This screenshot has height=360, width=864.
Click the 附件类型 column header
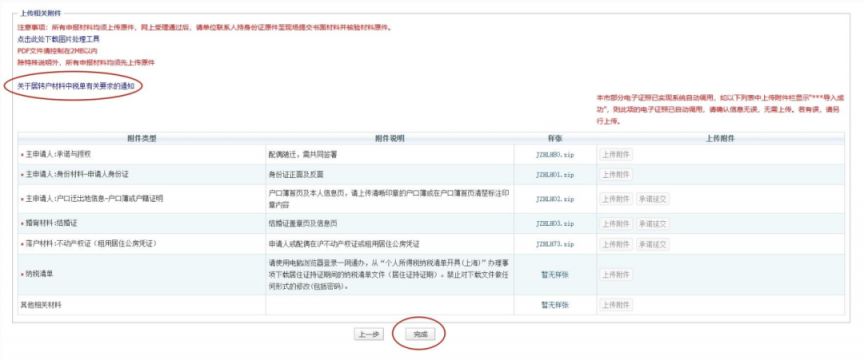click(142, 139)
